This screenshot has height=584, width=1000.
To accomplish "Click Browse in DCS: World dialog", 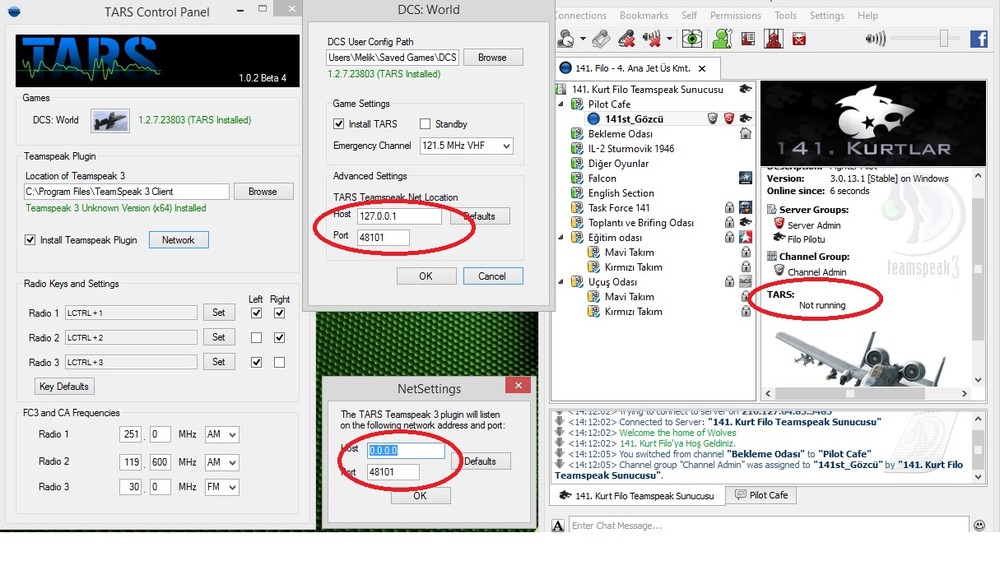I will click(x=492, y=57).
